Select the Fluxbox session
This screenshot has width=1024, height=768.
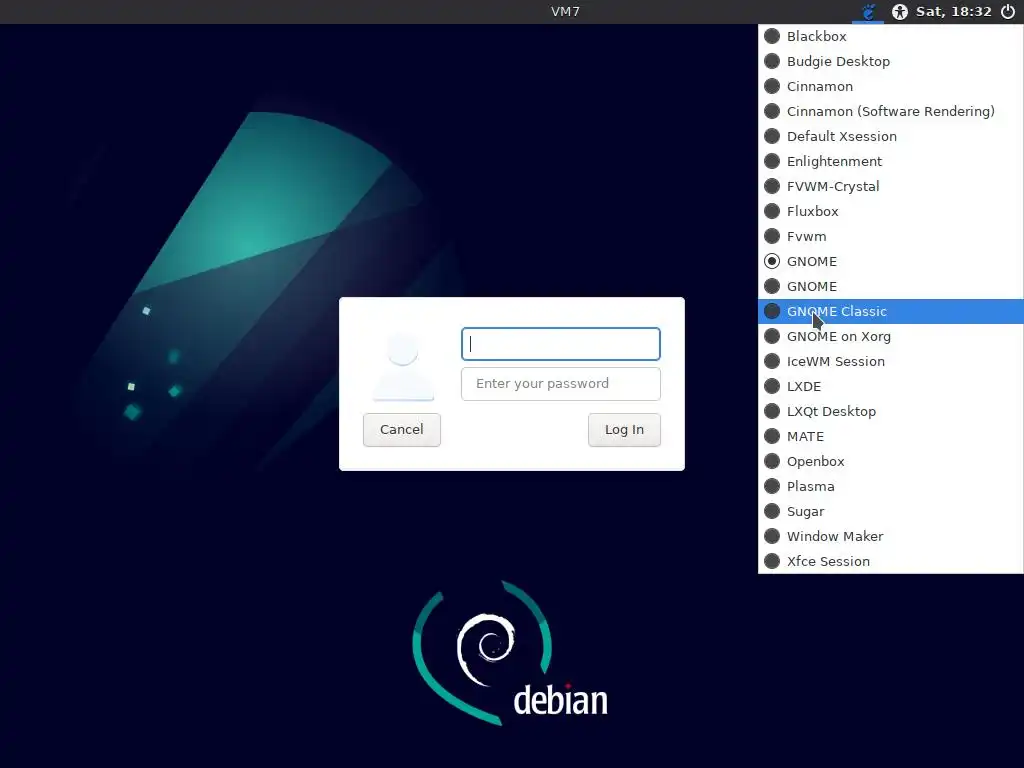891,212
